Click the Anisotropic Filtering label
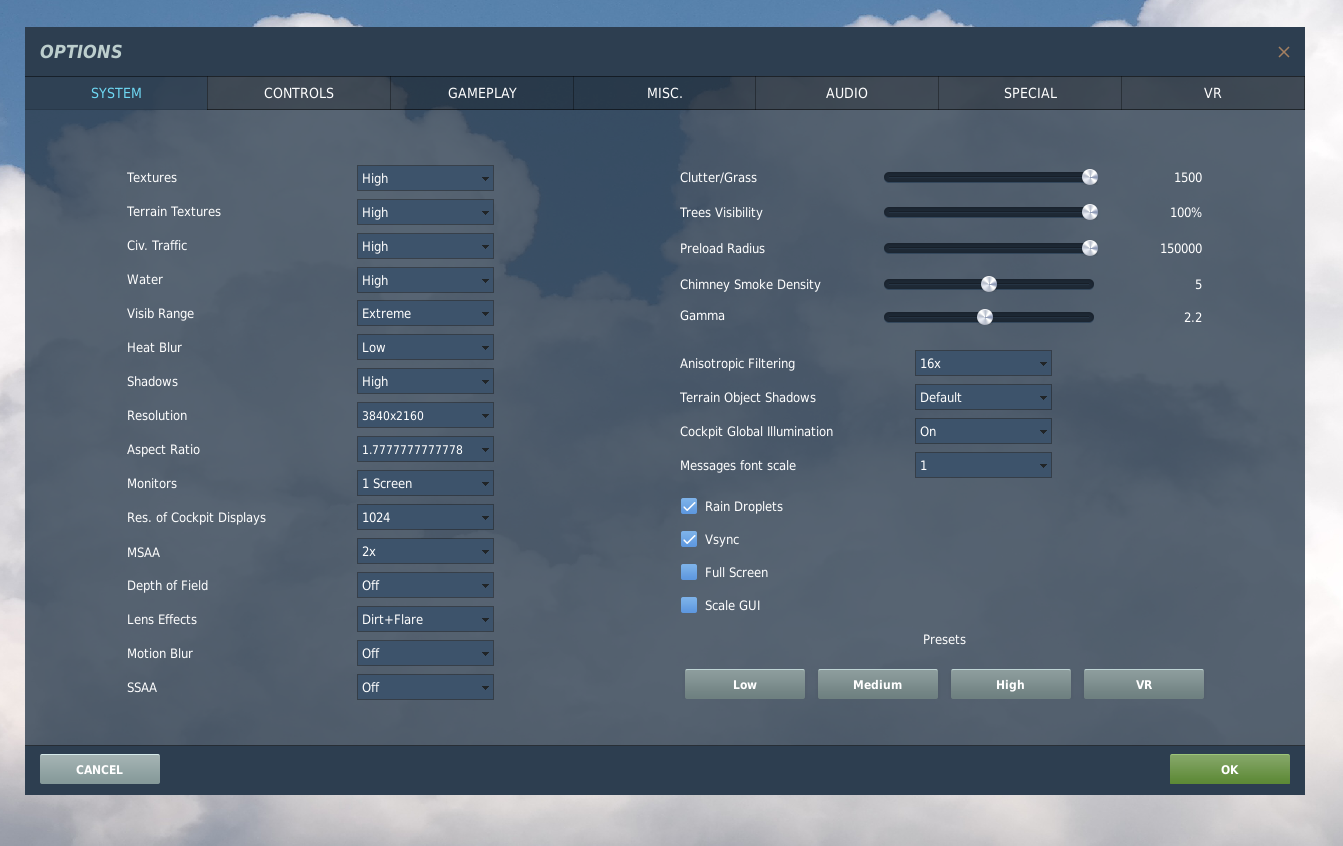 click(x=738, y=364)
